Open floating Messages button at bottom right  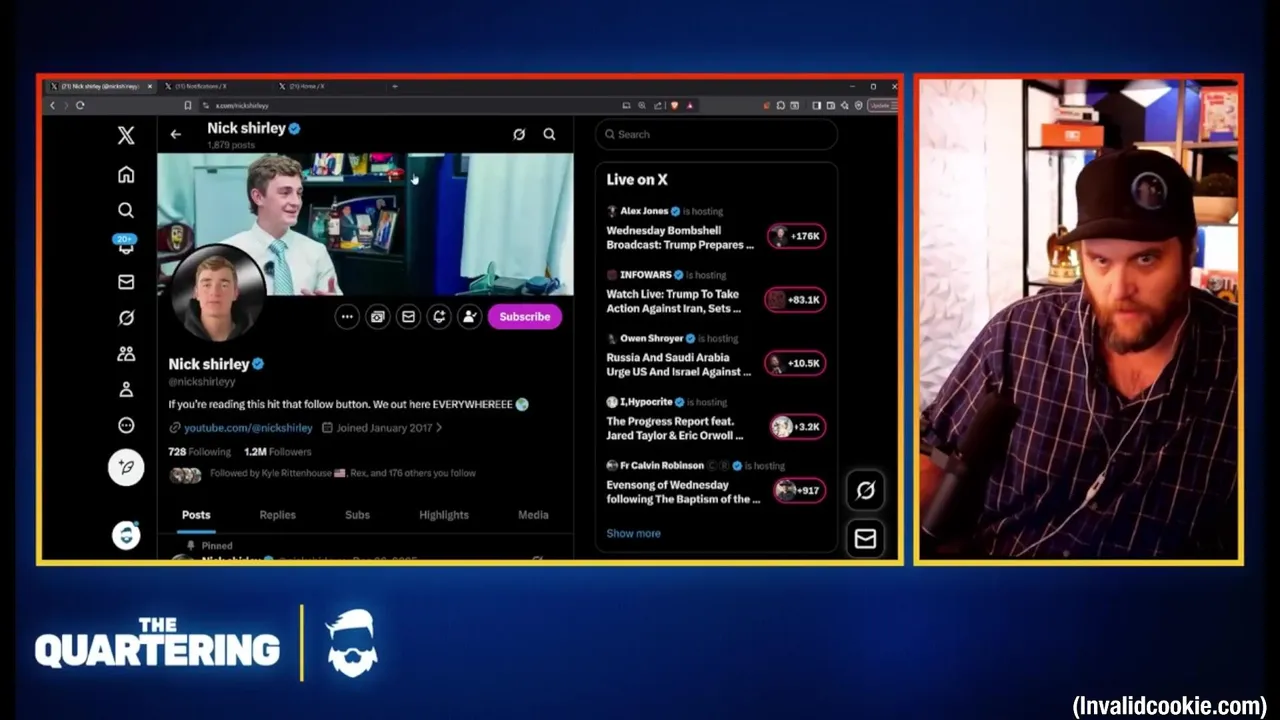pos(865,539)
